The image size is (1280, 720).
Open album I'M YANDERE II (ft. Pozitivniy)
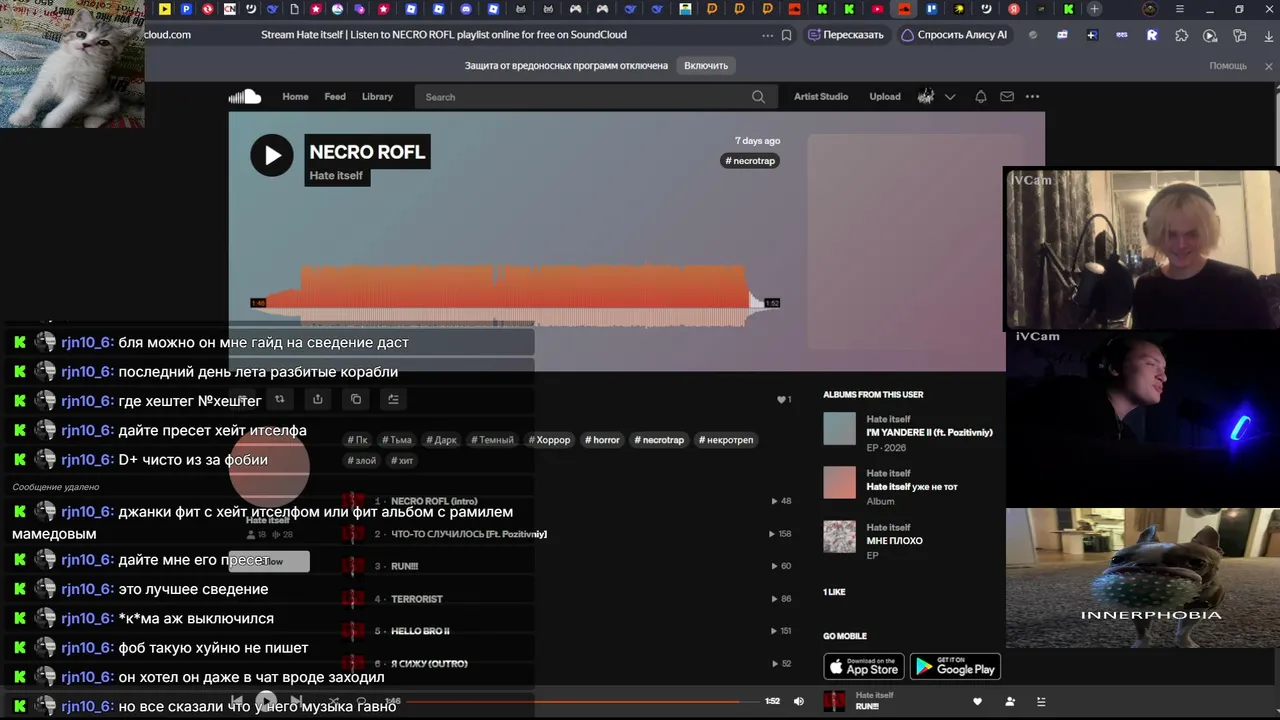coord(929,433)
